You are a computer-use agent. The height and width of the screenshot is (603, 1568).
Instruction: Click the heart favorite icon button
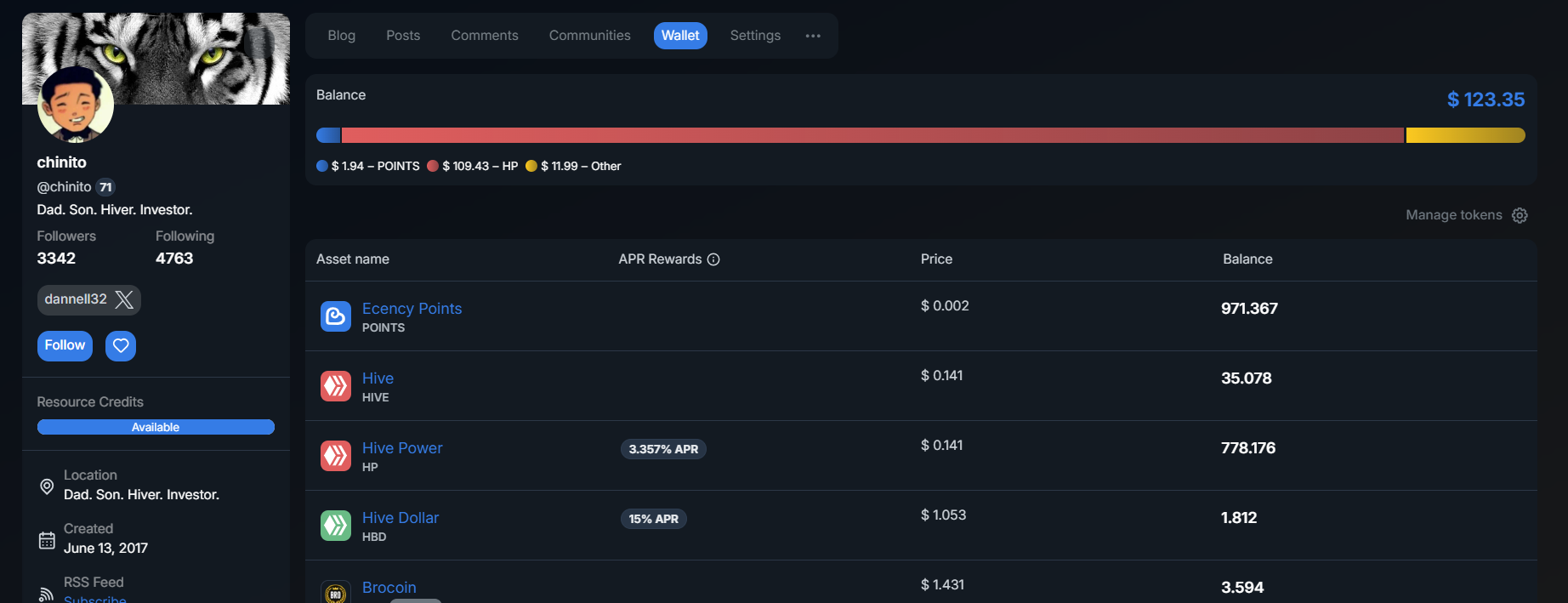121,346
